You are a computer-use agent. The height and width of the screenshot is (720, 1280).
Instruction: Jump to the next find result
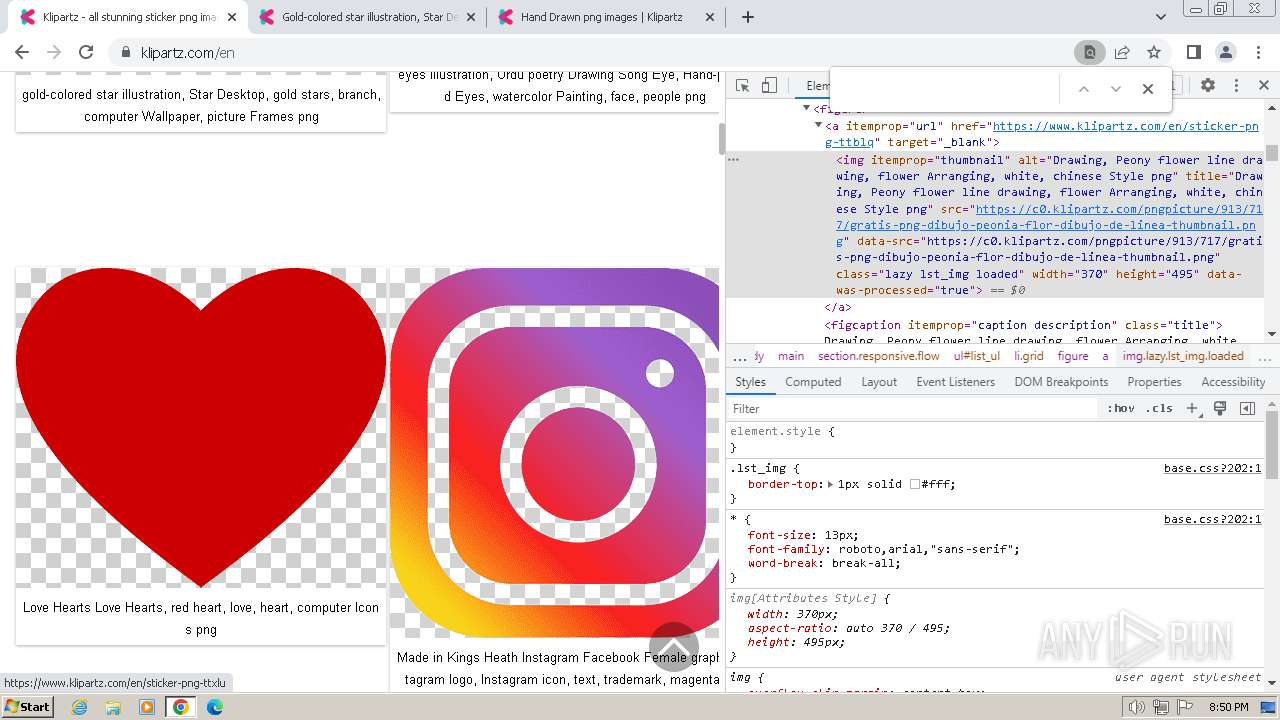coord(1116,89)
